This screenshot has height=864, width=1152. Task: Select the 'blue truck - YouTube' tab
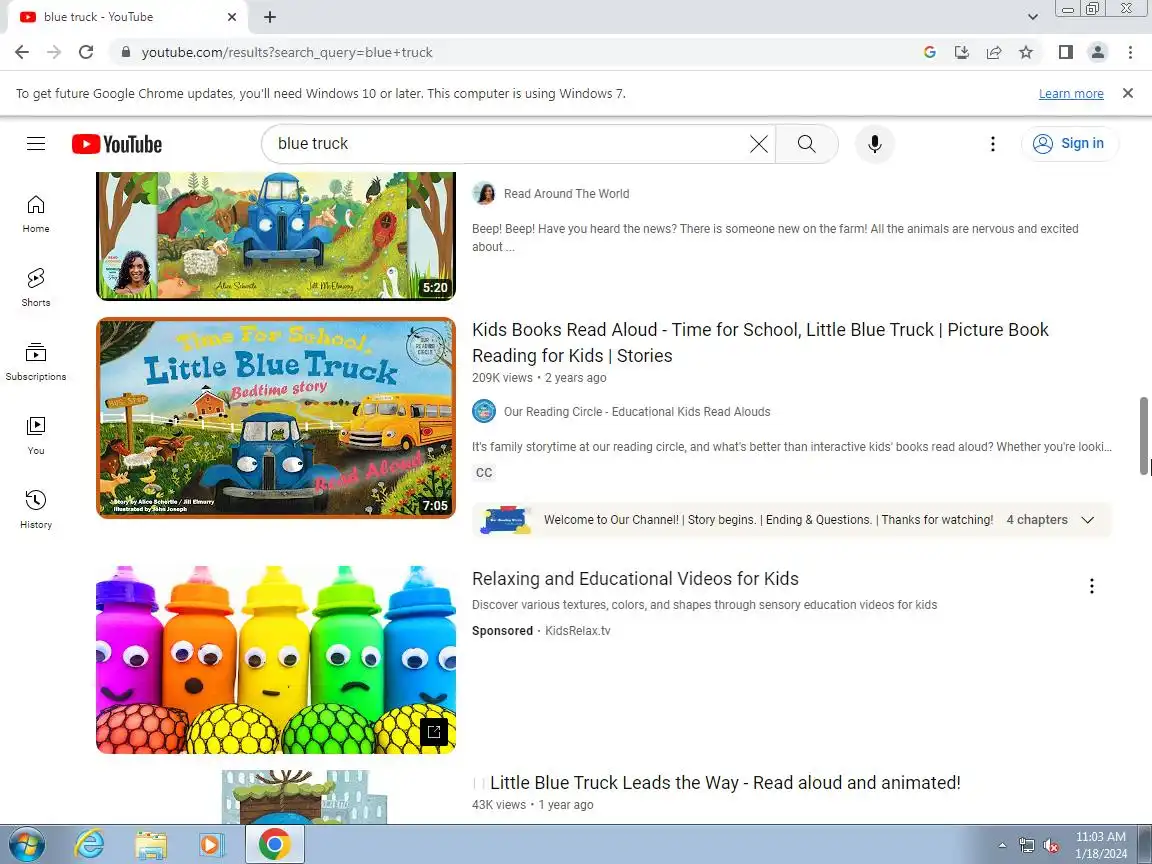click(126, 17)
